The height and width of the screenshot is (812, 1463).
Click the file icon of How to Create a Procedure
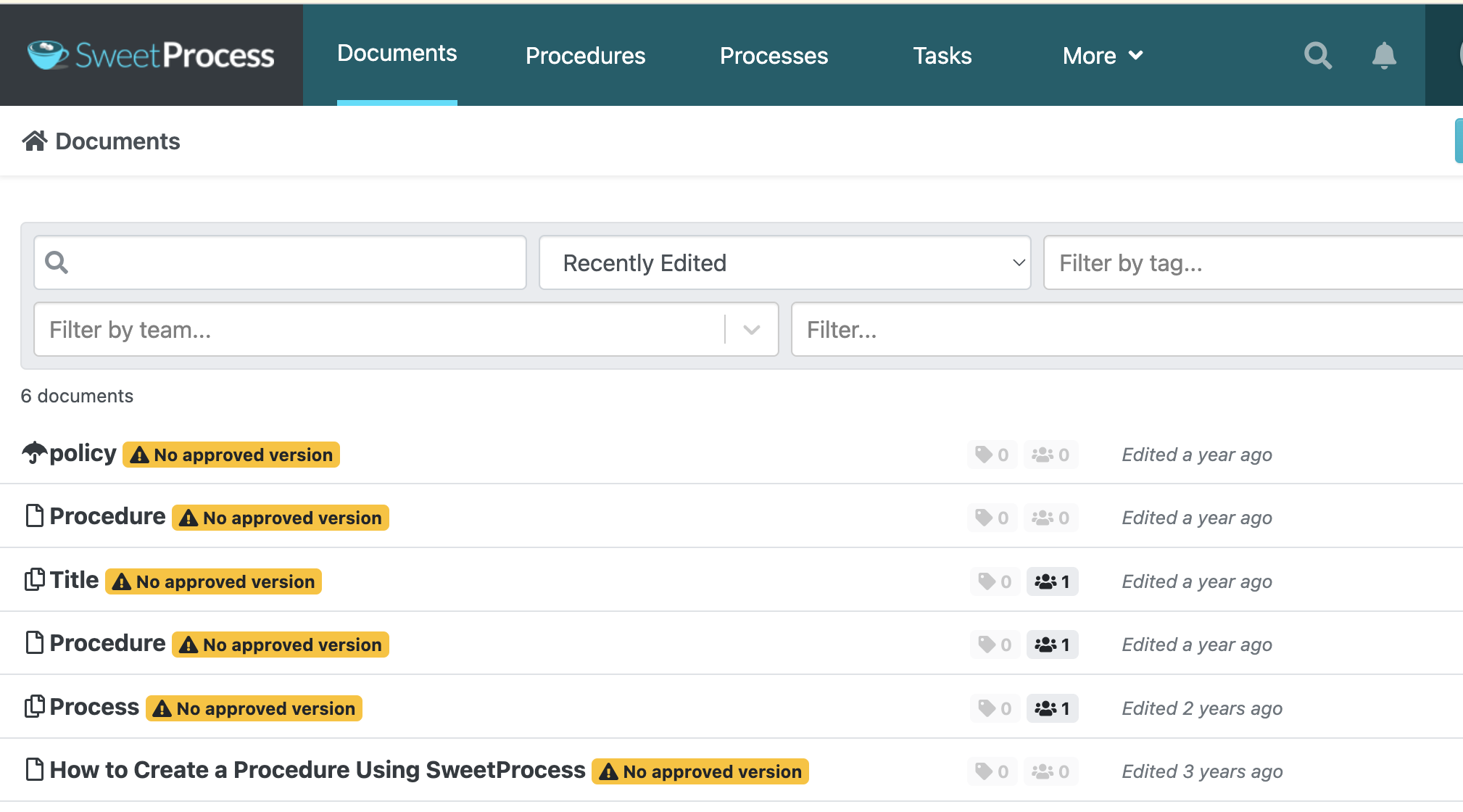click(x=34, y=770)
